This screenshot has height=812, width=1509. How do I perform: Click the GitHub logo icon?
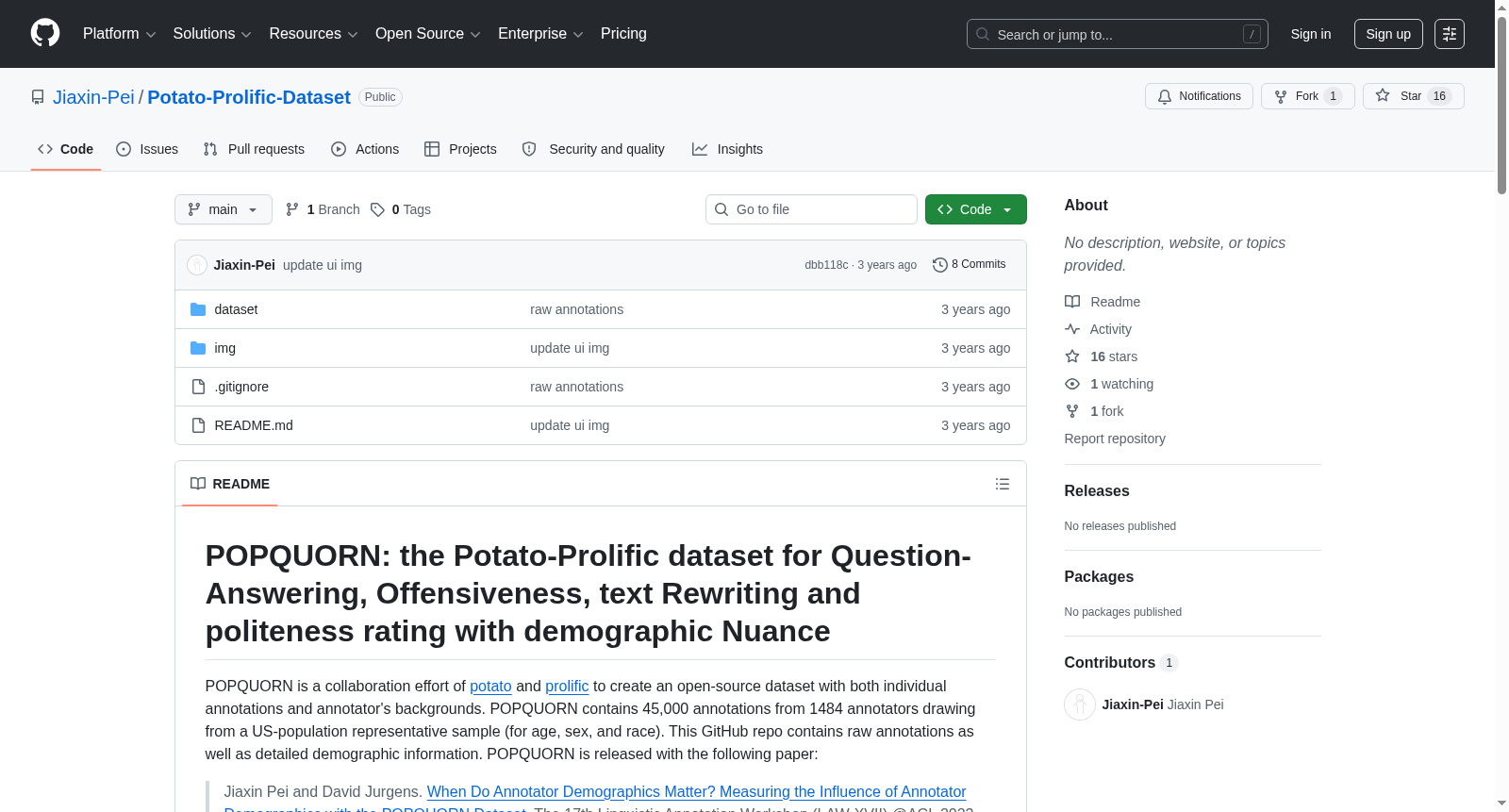click(x=45, y=33)
